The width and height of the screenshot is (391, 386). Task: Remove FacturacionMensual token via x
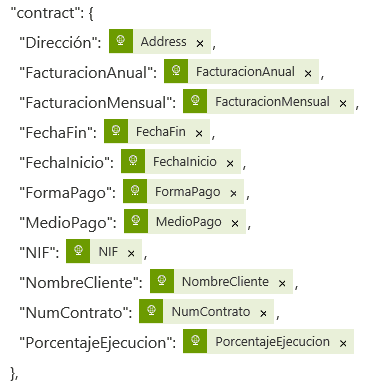pos(343,103)
